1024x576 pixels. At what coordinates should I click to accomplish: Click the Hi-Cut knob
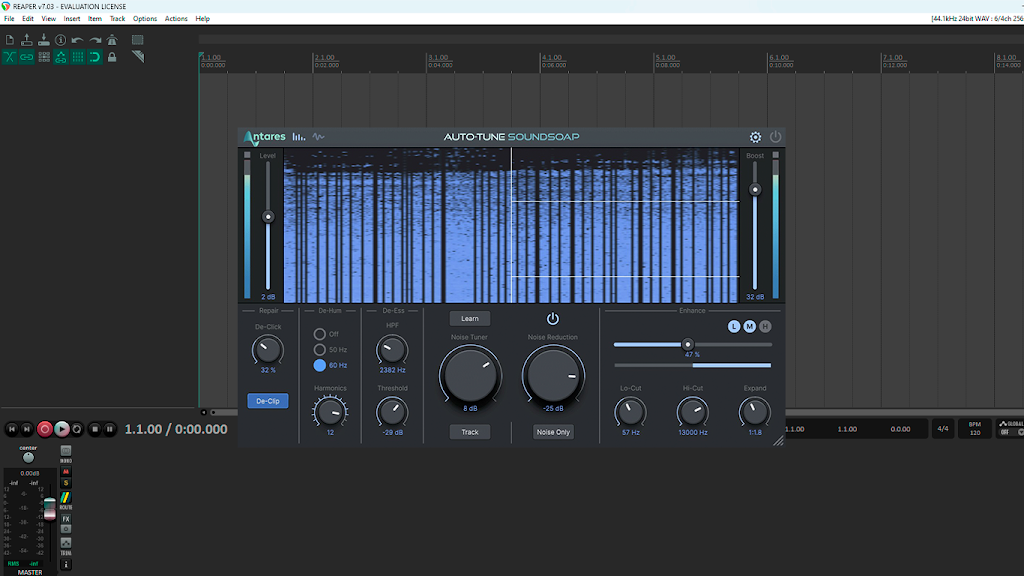(x=692, y=412)
